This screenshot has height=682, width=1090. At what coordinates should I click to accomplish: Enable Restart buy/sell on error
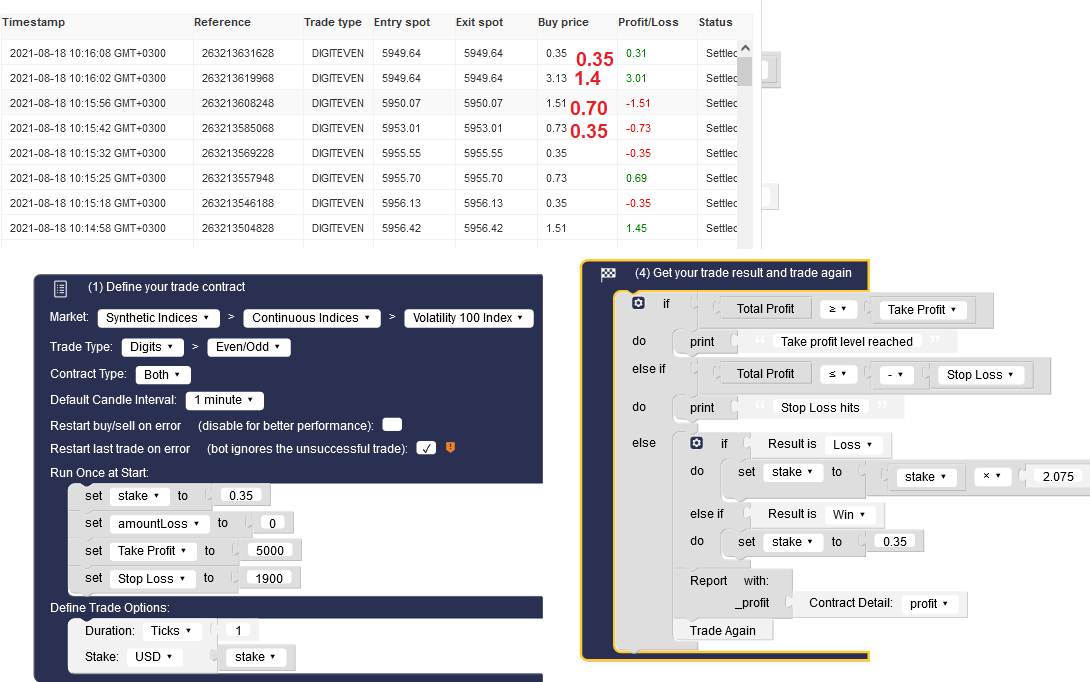391,424
